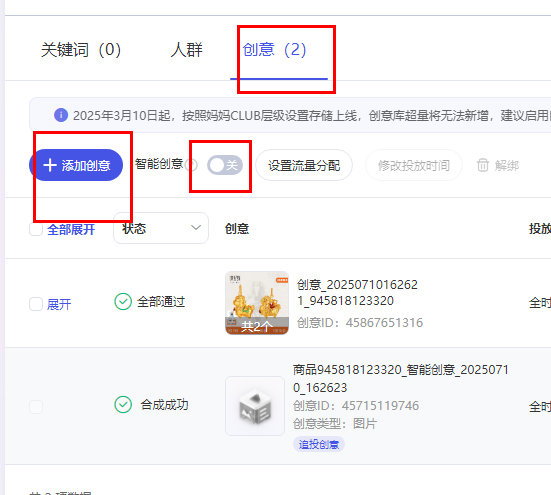The image size is (551, 495).
Task: Click the 设置流量分配 button
Action: tap(304, 165)
